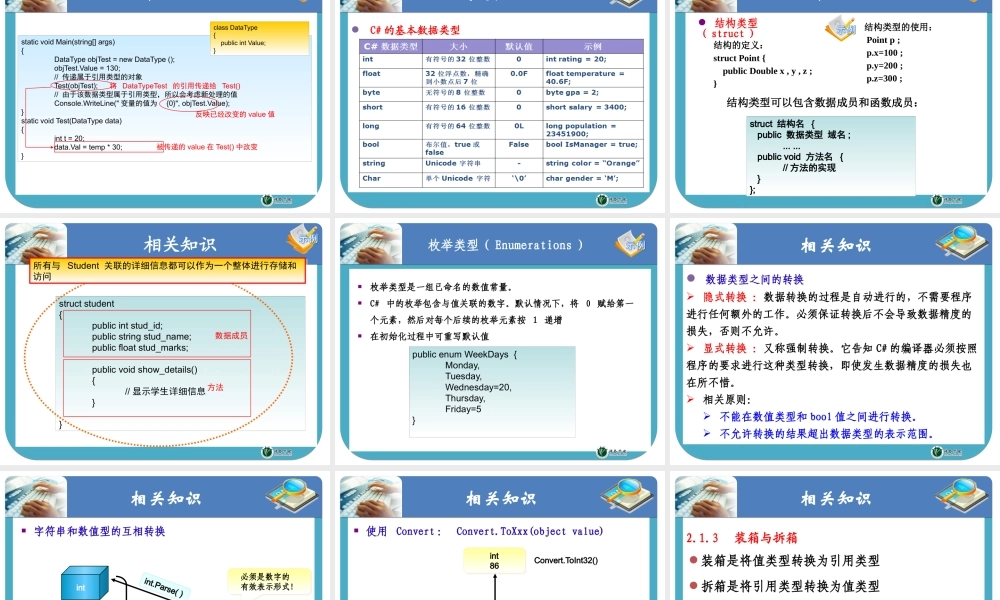Click the keyboard photo on the 字符串和数值型 slide header
The height and width of the screenshot is (600, 1000).
pos(36,497)
